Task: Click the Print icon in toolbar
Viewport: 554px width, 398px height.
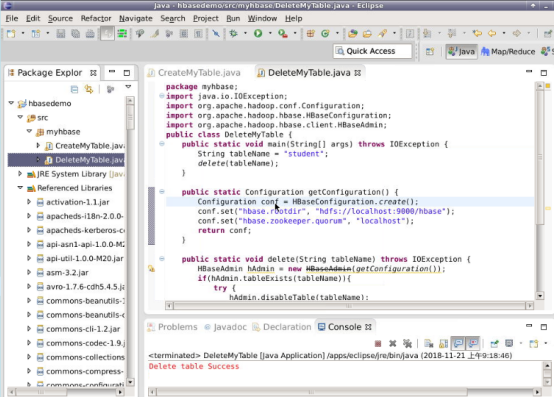Action: click(90, 34)
